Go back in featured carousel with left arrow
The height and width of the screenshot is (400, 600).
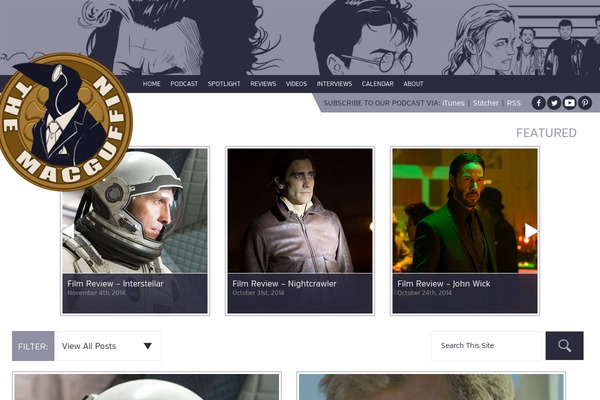click(x=68, y=230)
